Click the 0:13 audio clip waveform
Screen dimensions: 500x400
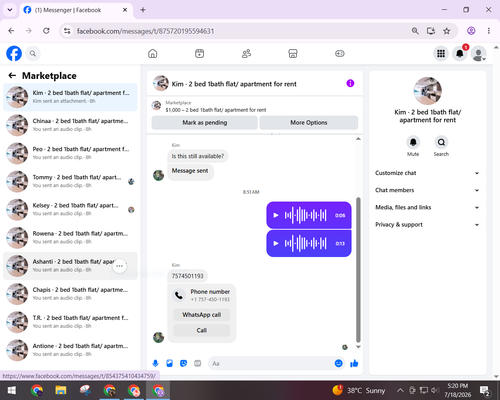305,243
